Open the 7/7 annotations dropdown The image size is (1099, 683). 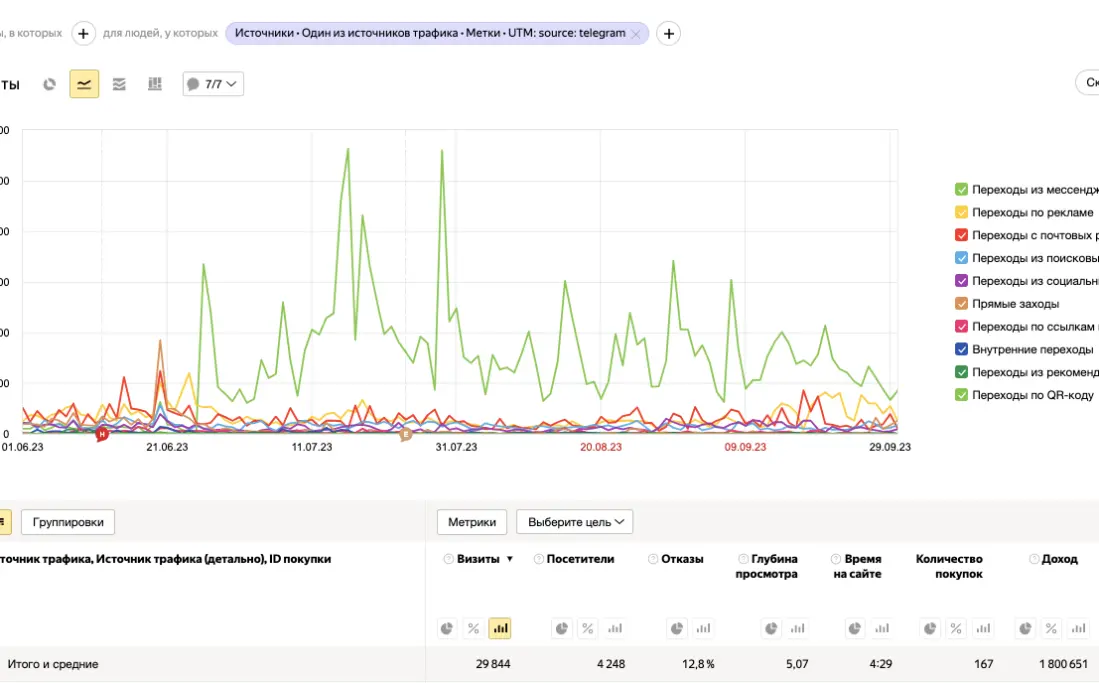coord(213,85)
